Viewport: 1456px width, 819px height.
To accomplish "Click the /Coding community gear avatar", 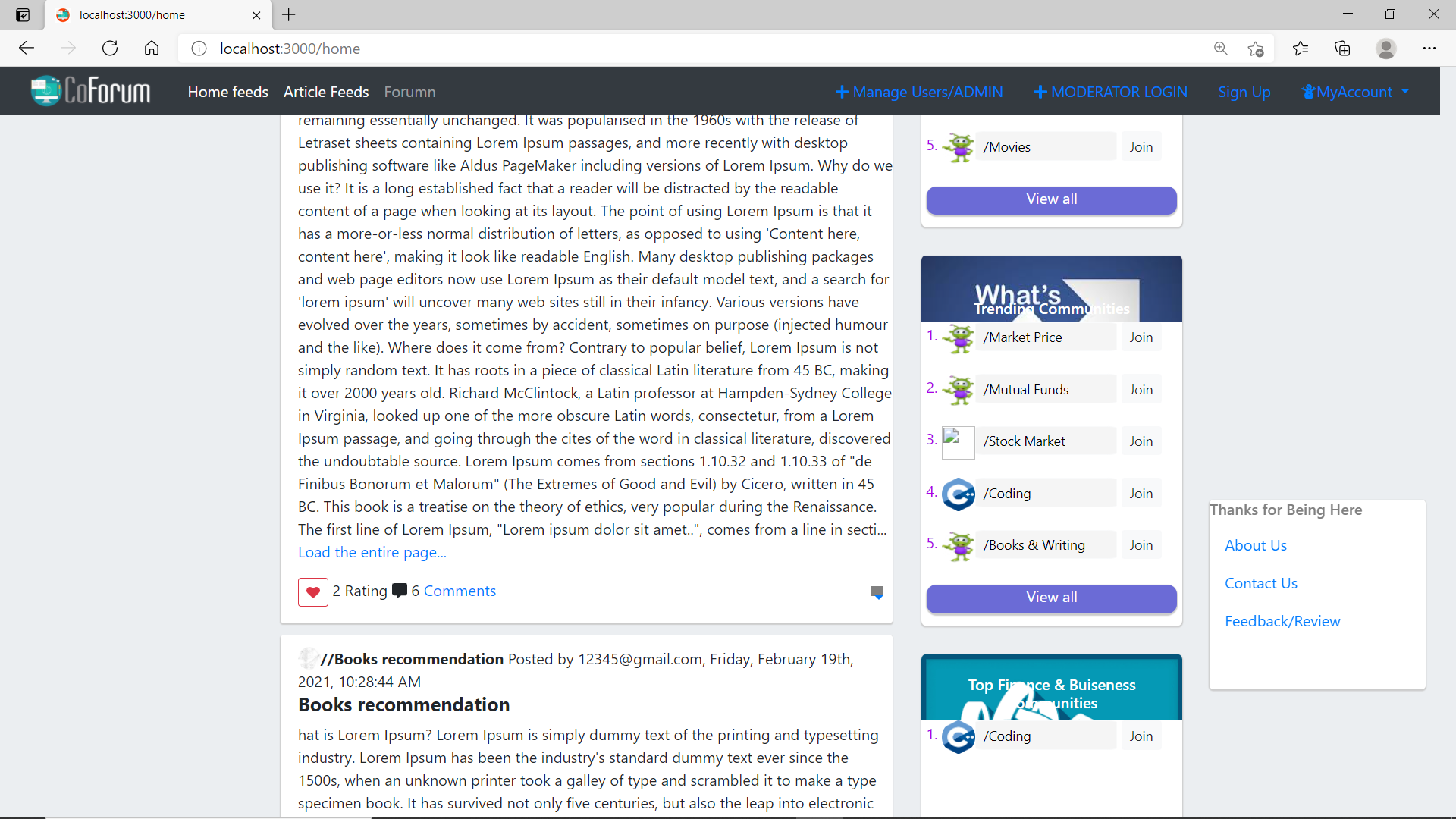I will tap(959, 494).
